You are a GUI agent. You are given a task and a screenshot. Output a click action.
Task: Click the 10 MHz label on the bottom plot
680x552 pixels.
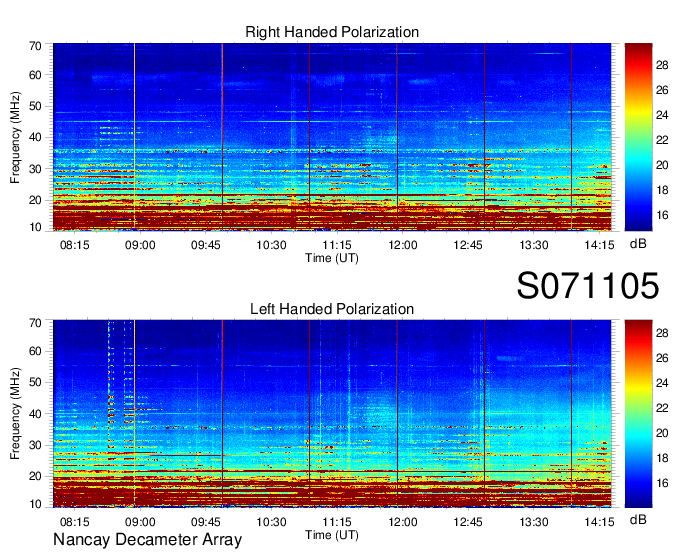pyautogui.click(x=35, y=504)
